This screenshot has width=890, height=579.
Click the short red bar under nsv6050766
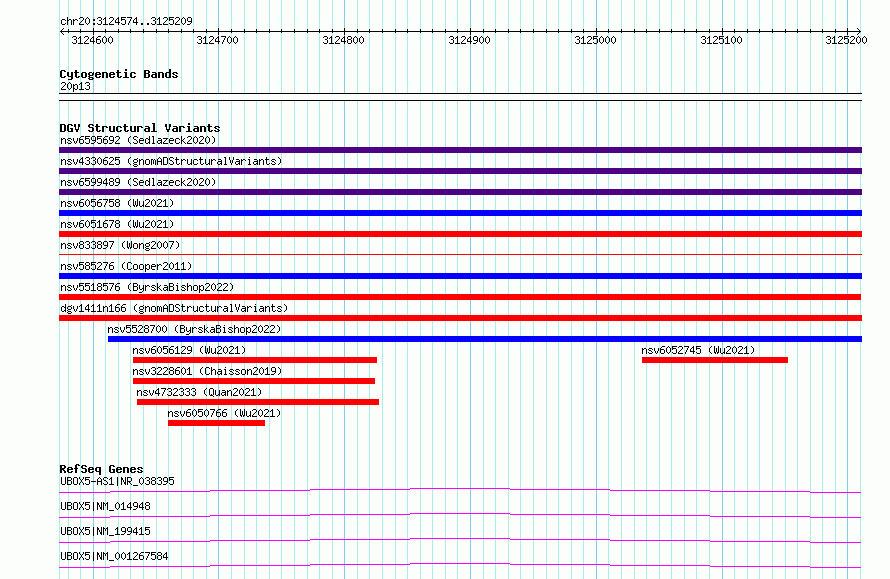coord(216,423)
